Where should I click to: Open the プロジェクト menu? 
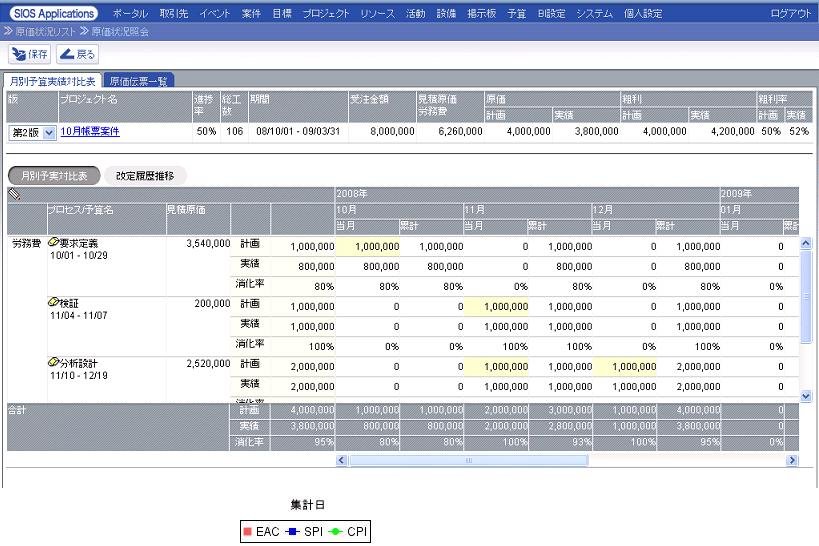click(325, 14)
